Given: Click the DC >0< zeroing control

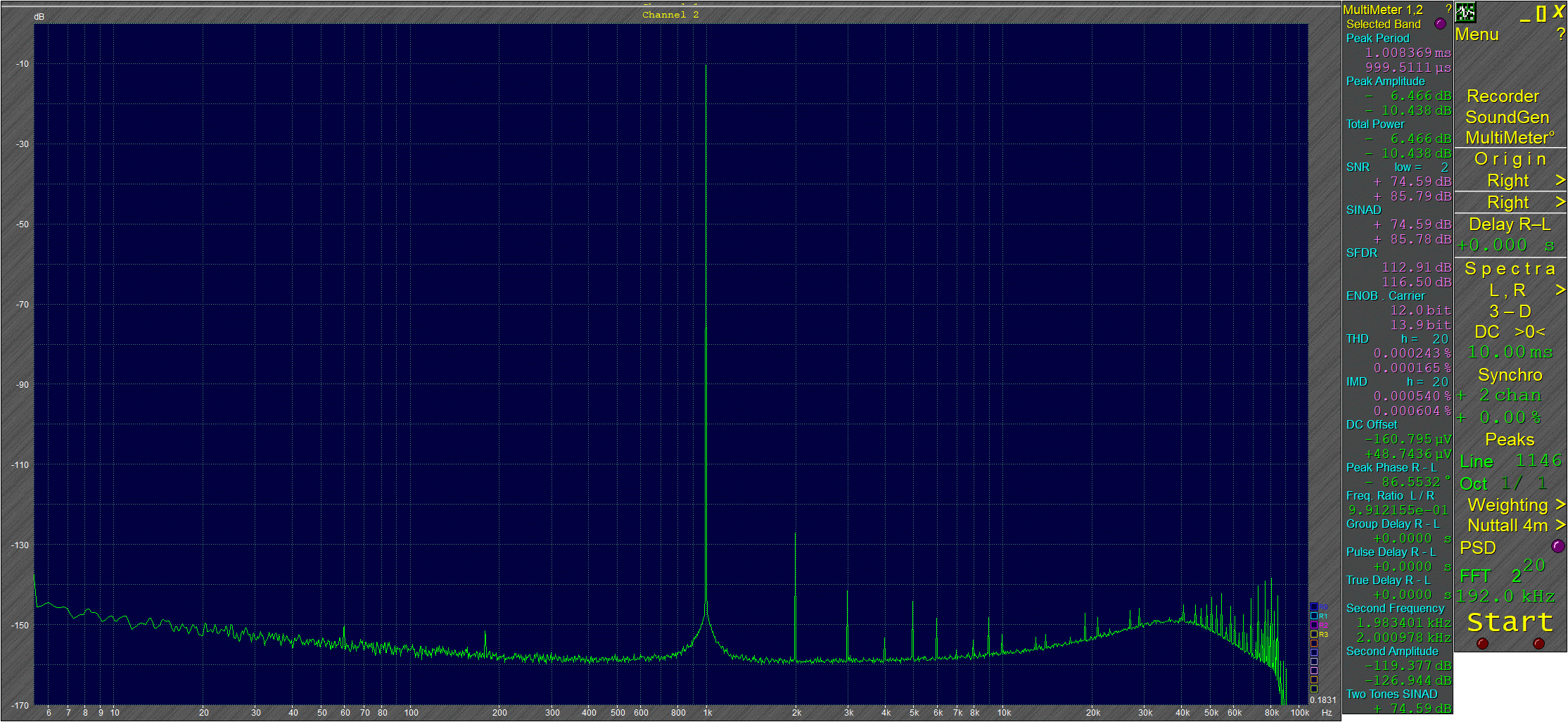Looking at the screenshot, I should pyautogui.click(x=1510, y=331).
